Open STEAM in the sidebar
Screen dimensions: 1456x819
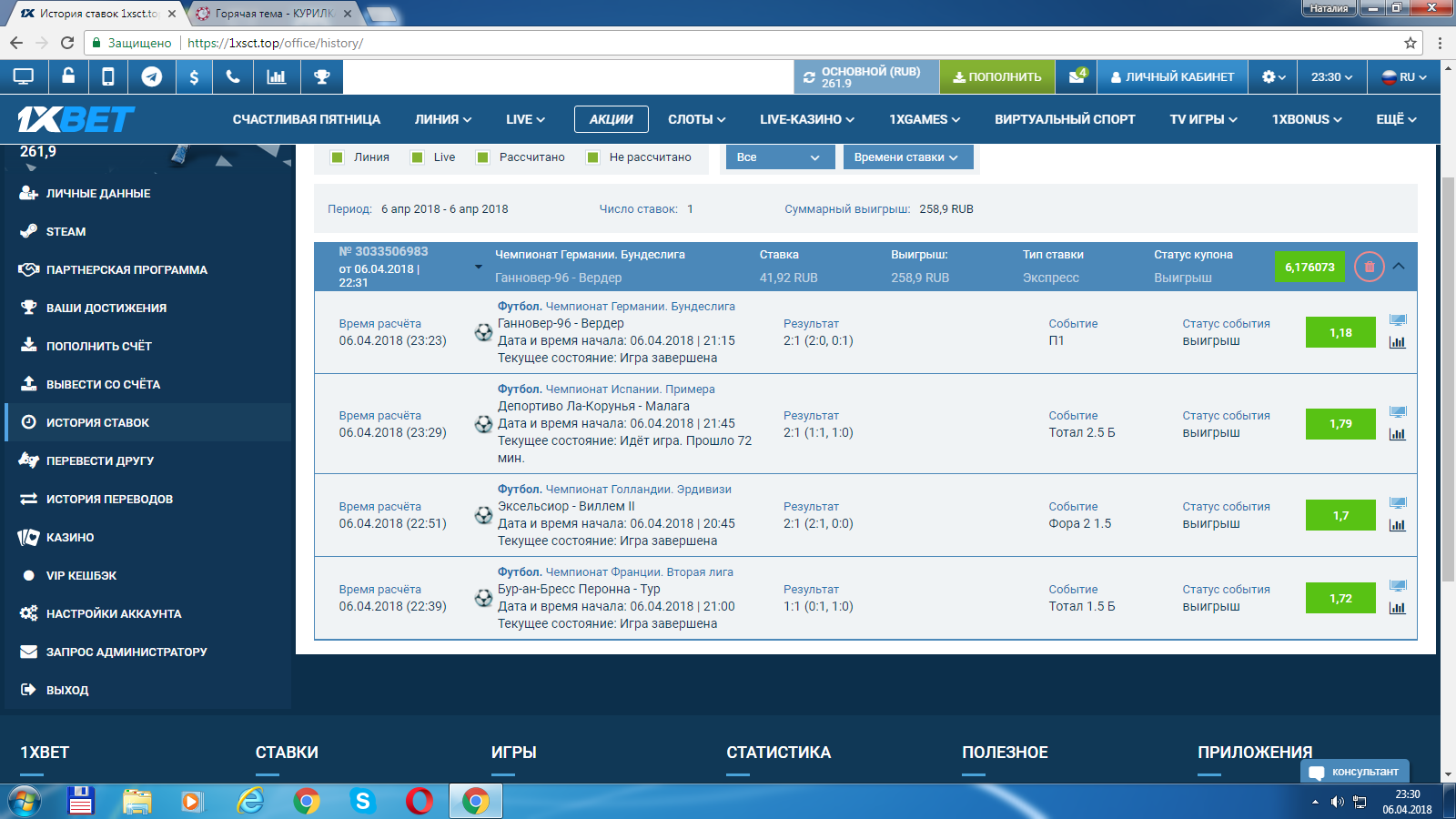pyautogui.click(x=66, y=231)
